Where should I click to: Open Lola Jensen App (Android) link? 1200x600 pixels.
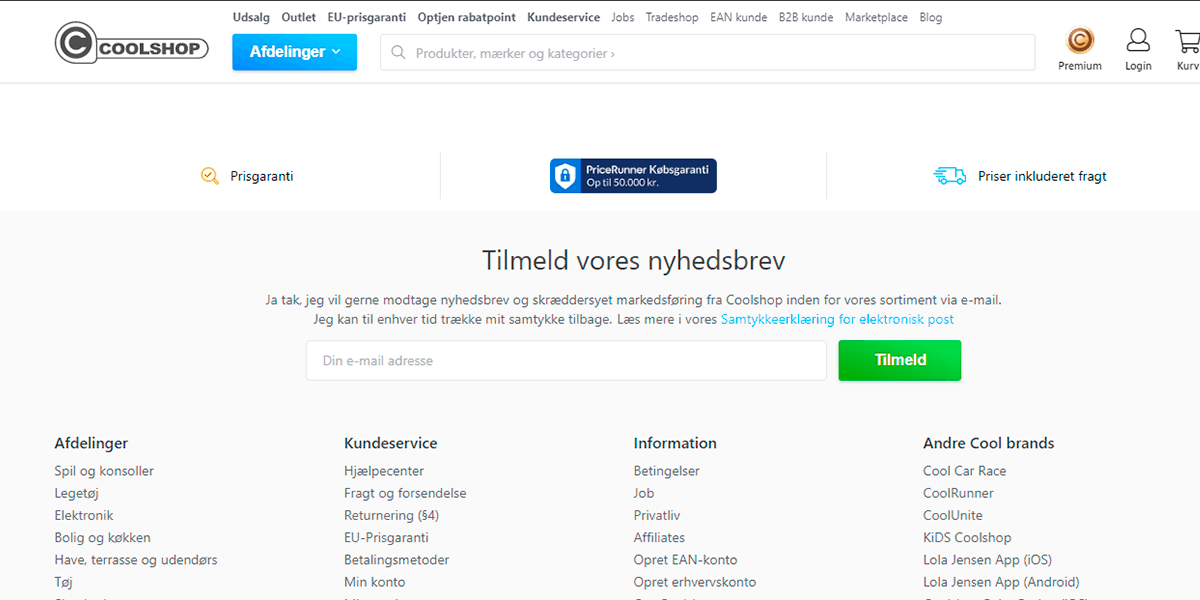point(1001,582)
